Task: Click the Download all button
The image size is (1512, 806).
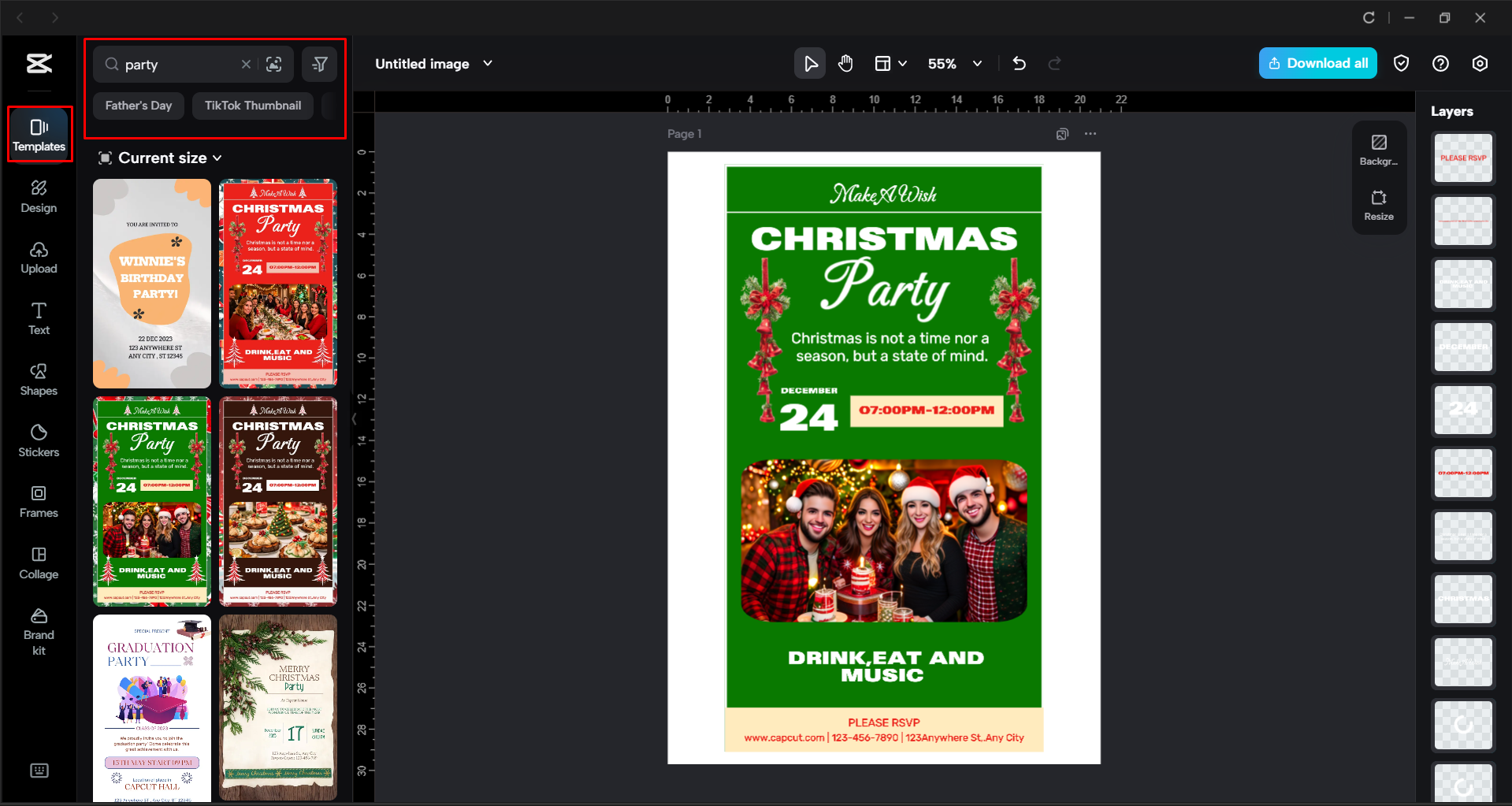Action: 1317,63
